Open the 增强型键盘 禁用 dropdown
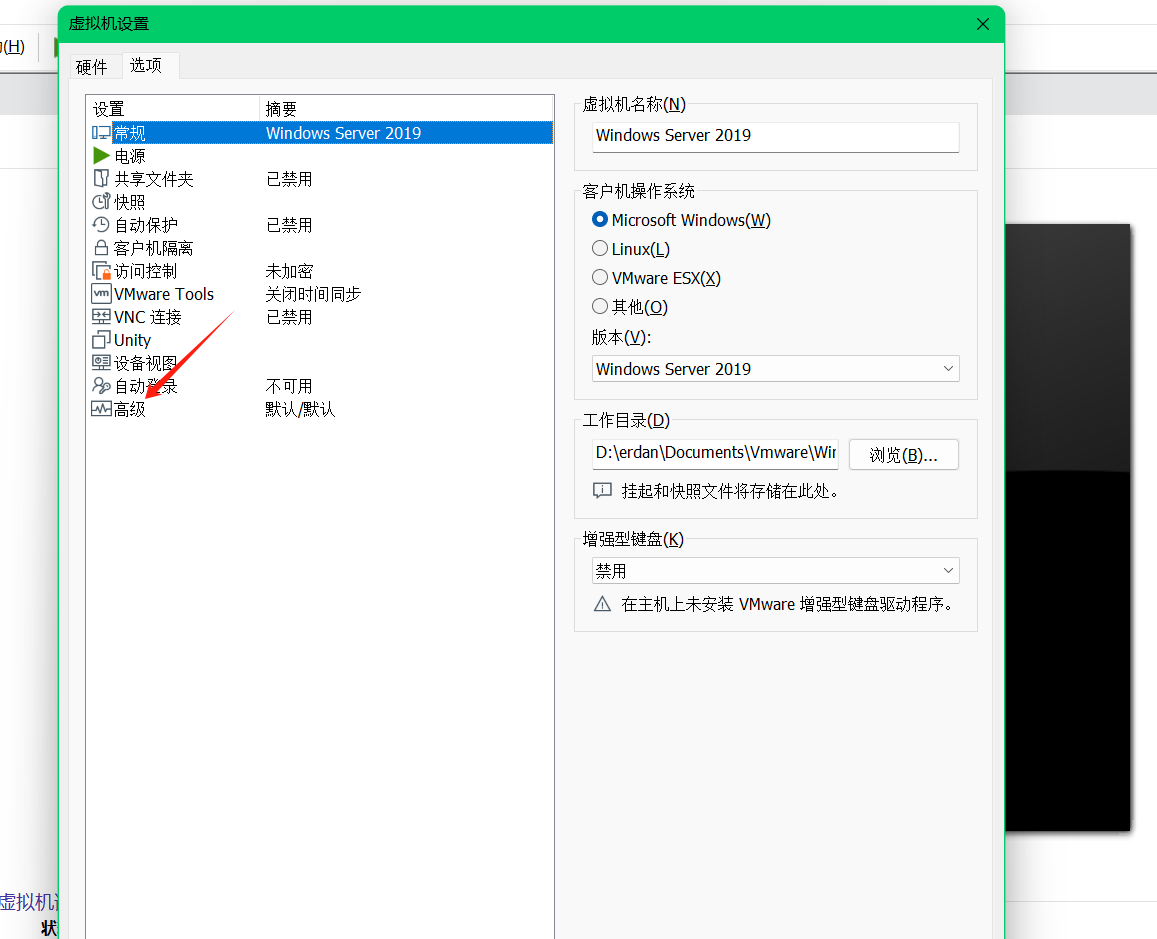 click(776, 571)
